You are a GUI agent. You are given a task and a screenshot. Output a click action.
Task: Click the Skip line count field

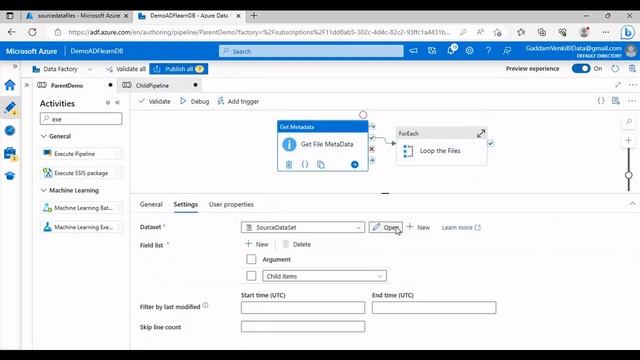303,327
